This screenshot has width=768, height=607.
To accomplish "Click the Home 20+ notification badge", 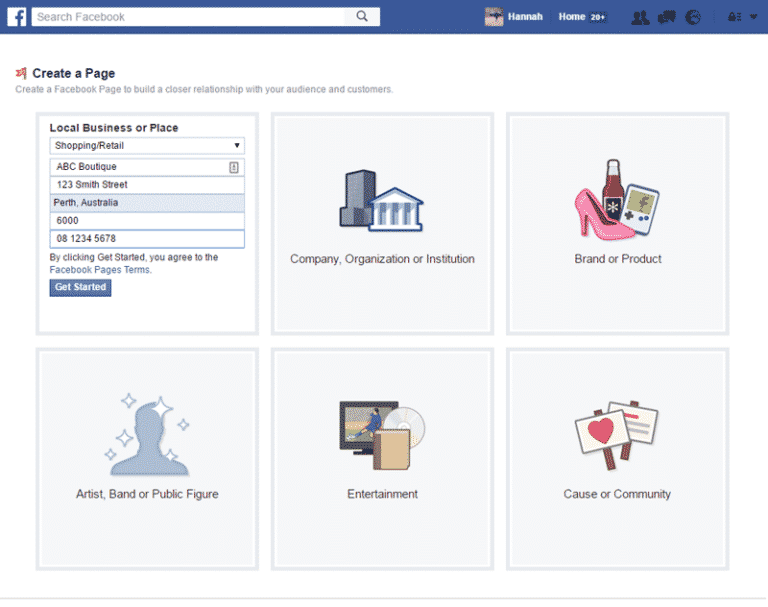I will 598,17.
